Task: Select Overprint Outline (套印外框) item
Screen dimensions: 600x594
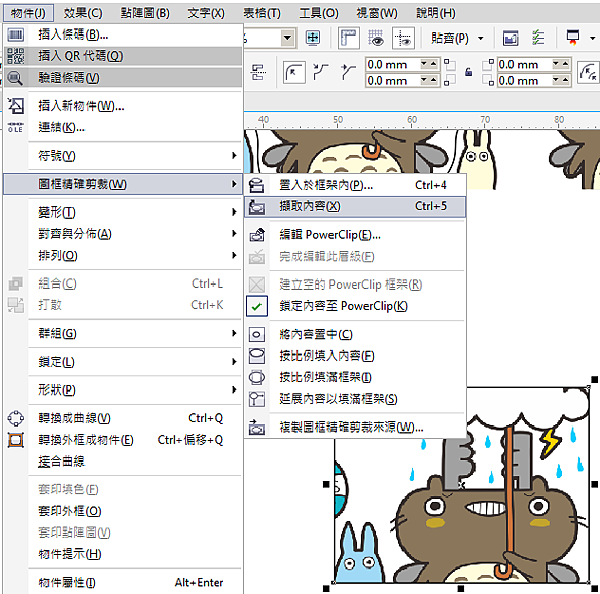Action: [122, 511]
